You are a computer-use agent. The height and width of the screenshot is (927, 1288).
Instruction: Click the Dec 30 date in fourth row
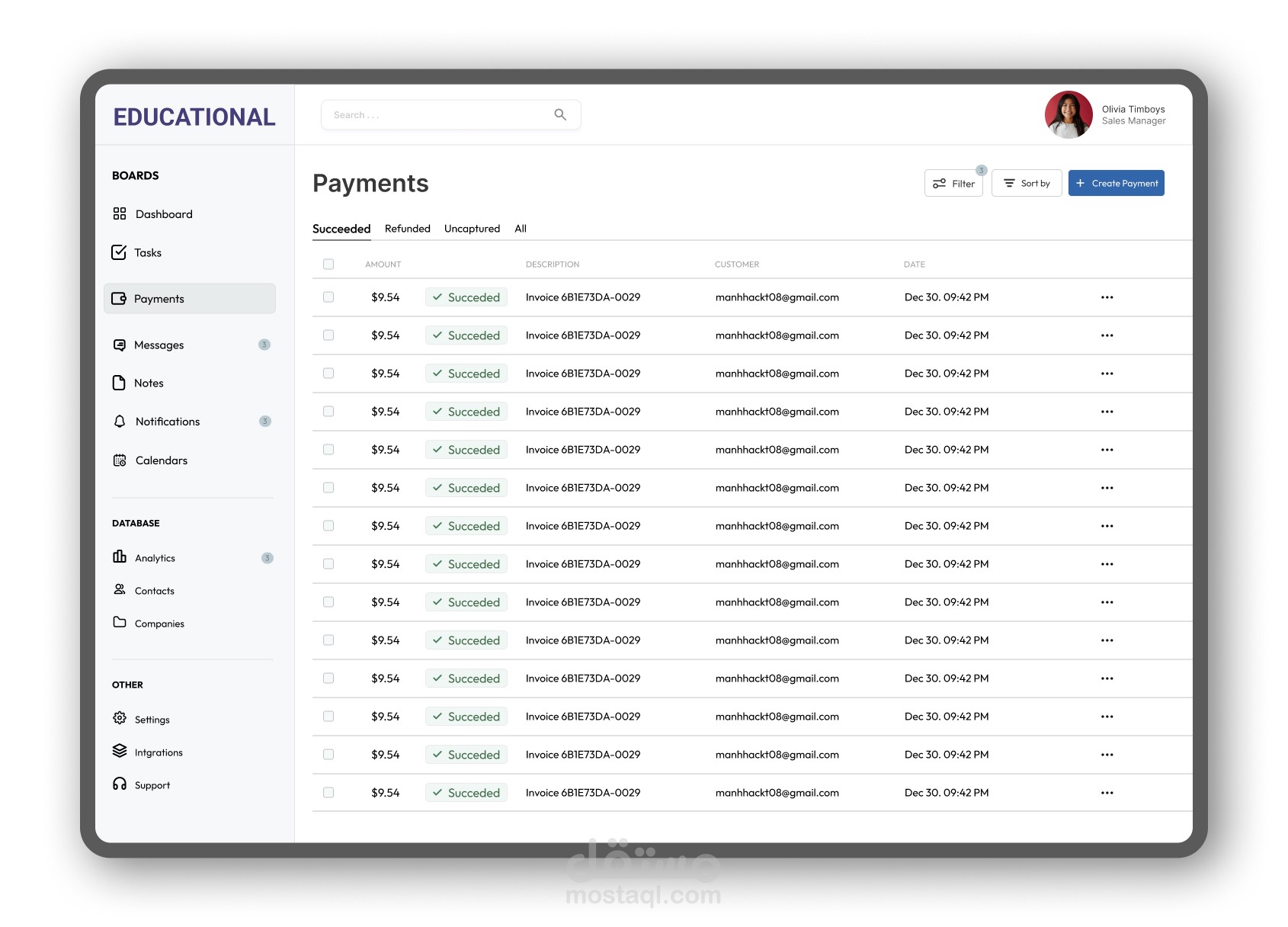(947, 412)
